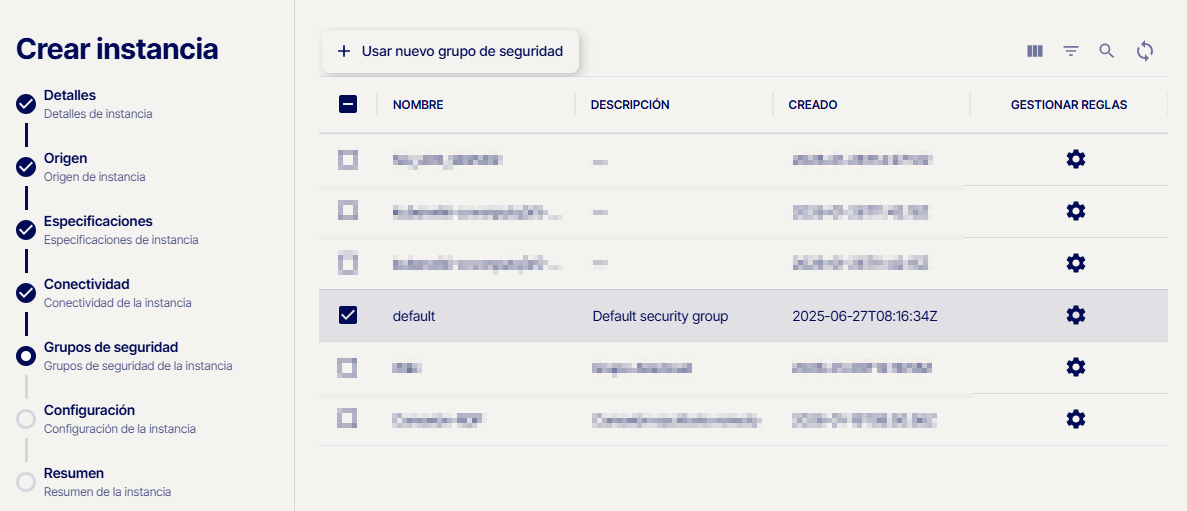Open the filter list icon

click(1071, 51)
